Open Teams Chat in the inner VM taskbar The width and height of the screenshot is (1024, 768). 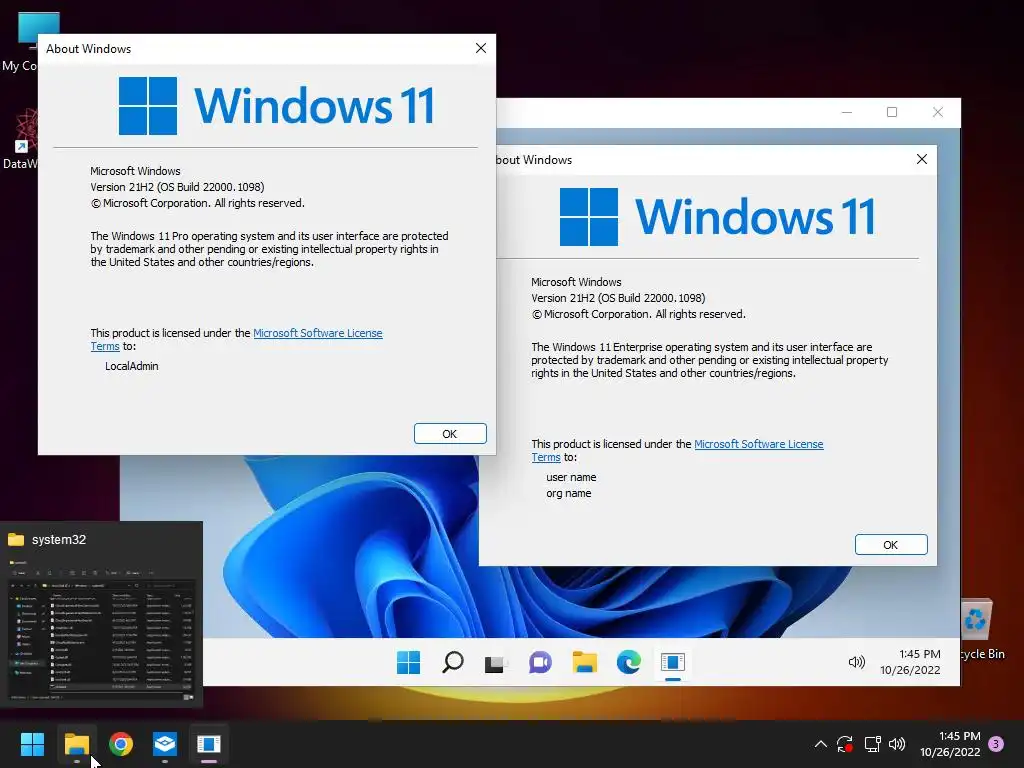(540, 662)
